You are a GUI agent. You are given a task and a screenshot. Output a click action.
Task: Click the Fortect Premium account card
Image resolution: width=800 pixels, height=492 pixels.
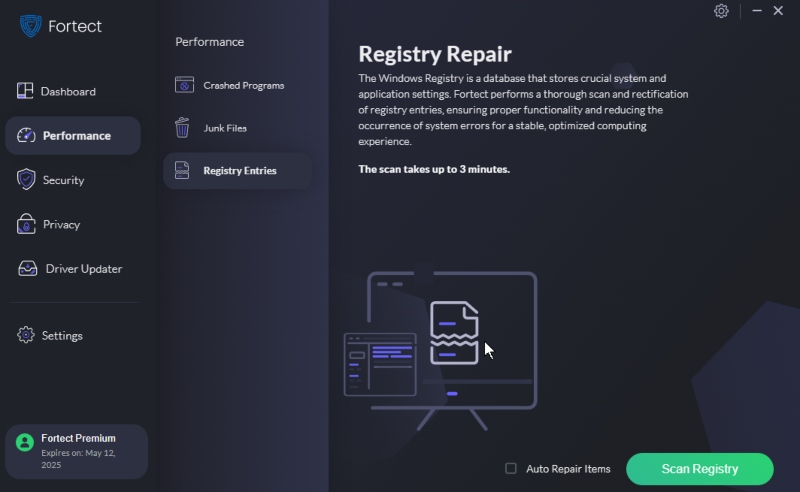(77, 451)
